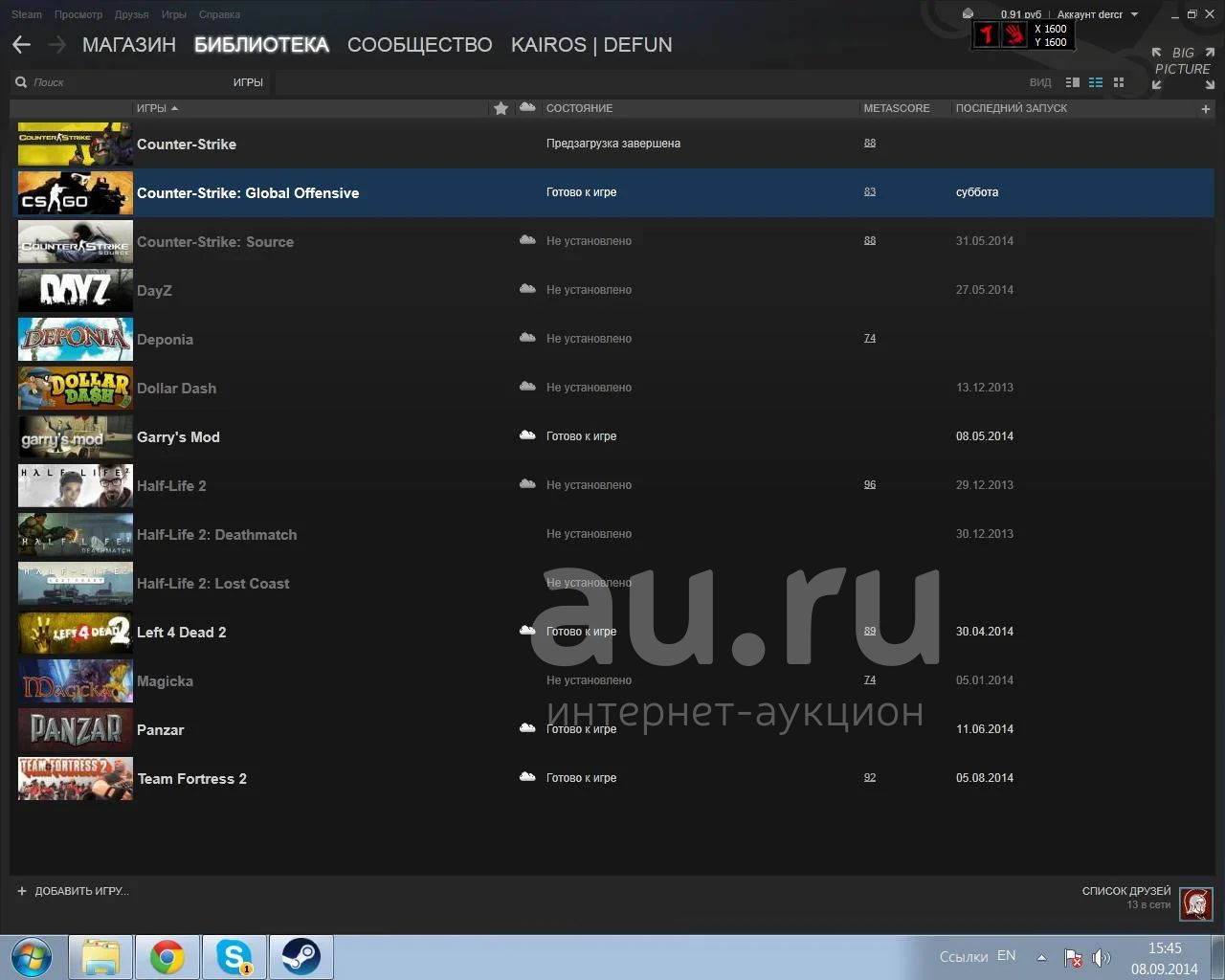Screen dimensions: 1225x980
Task: Open Windows Start menu
Action: pos(31,956)
